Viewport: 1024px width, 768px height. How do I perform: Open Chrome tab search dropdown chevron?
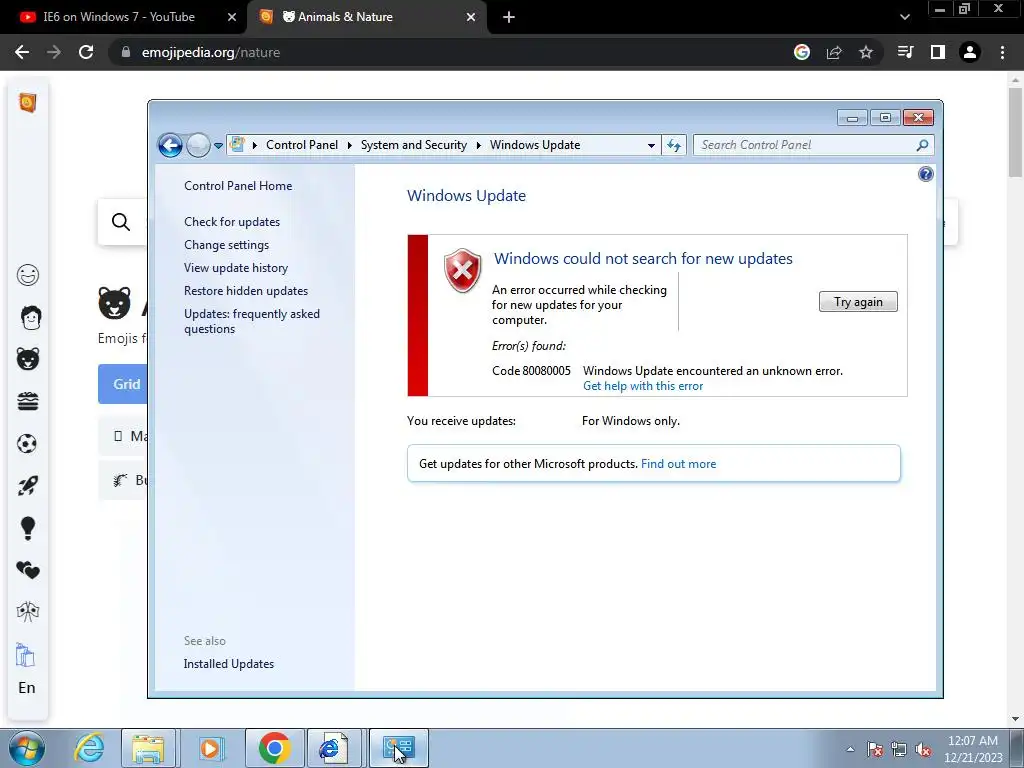tap(904, 17)
